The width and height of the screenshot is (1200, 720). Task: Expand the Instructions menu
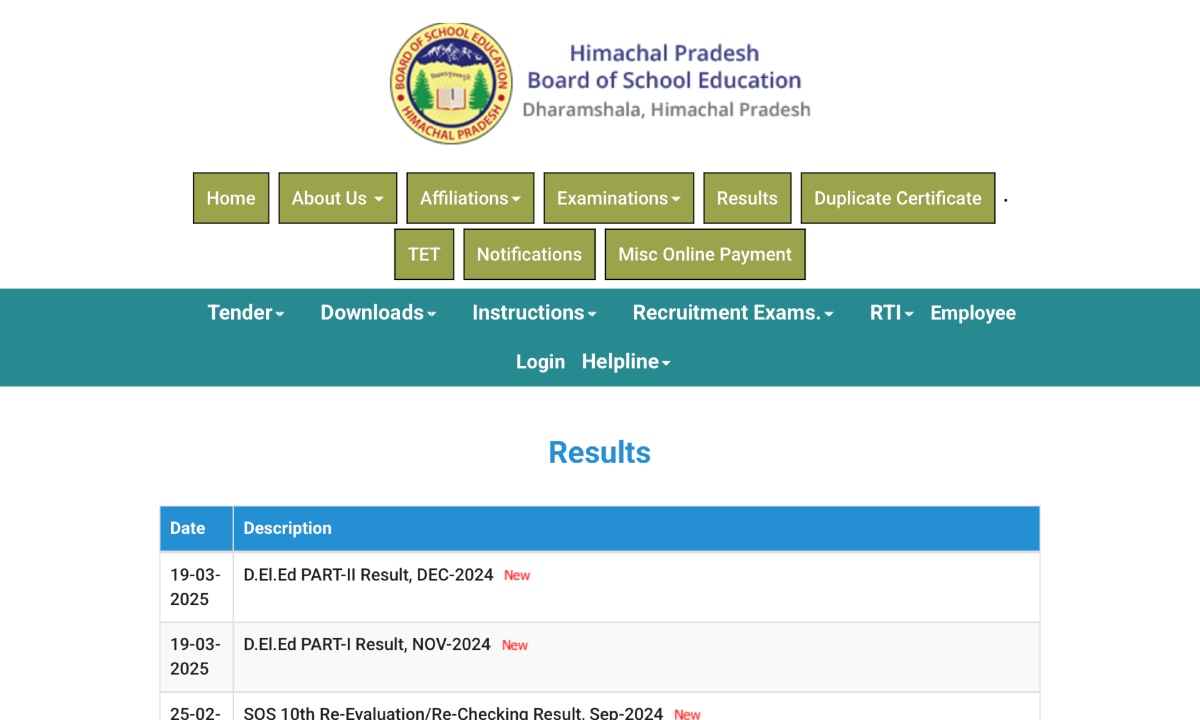click(534, 313)
